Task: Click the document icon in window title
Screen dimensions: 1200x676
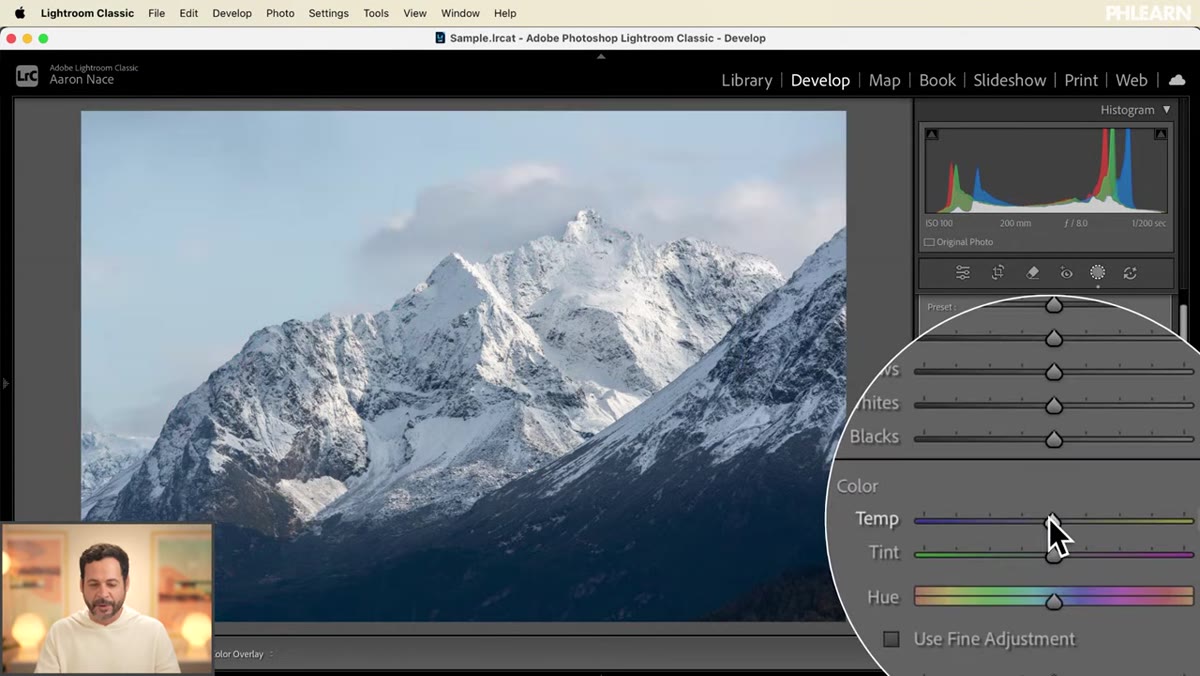Action: pyautogui.click(x=441, y=38)
